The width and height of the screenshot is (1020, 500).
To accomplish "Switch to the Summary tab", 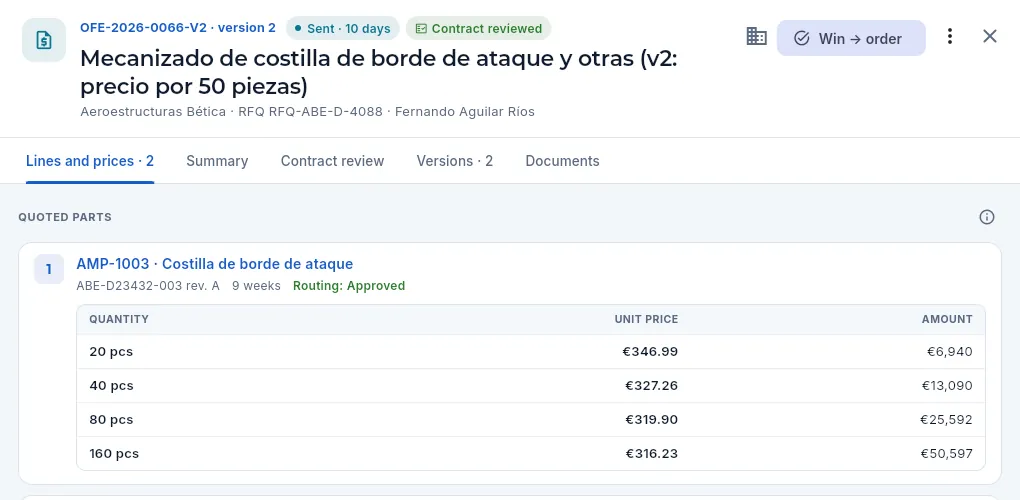I will (x=217, y=161).
